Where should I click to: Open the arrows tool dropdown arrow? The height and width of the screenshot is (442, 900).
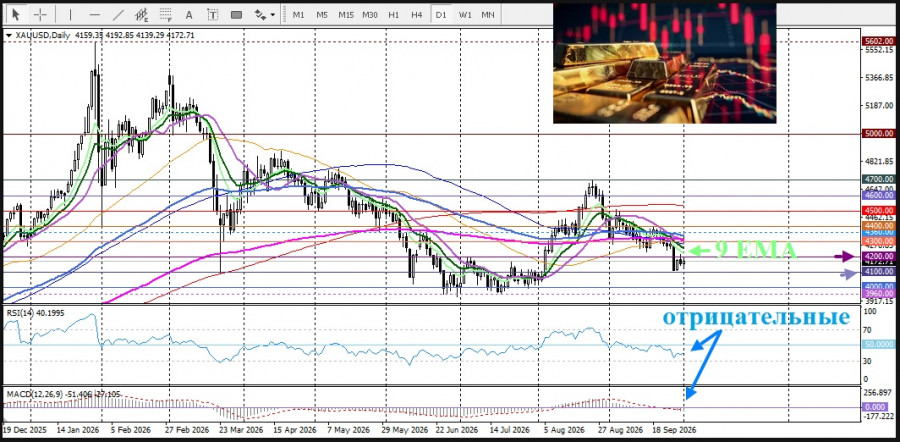pos(273,15)
